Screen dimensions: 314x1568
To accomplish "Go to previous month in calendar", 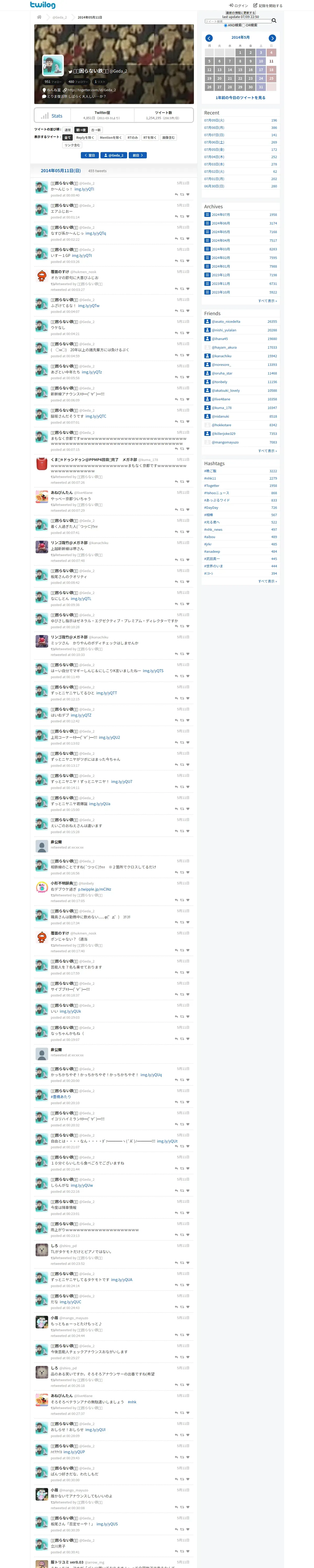I will 209,38.
